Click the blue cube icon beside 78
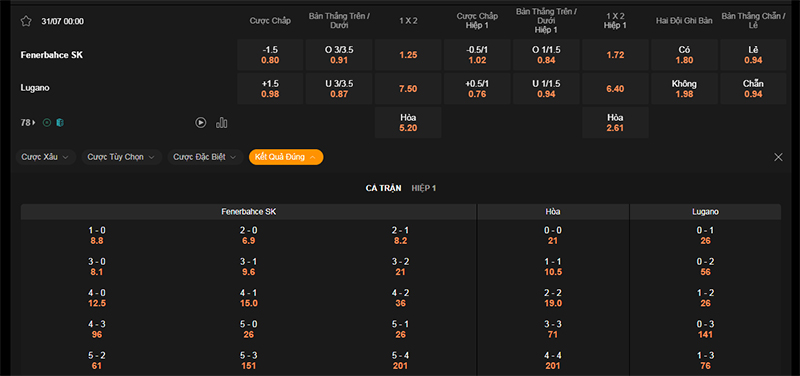Image resolution: width=800 pixels, height=376 pixels. [60, 122]
